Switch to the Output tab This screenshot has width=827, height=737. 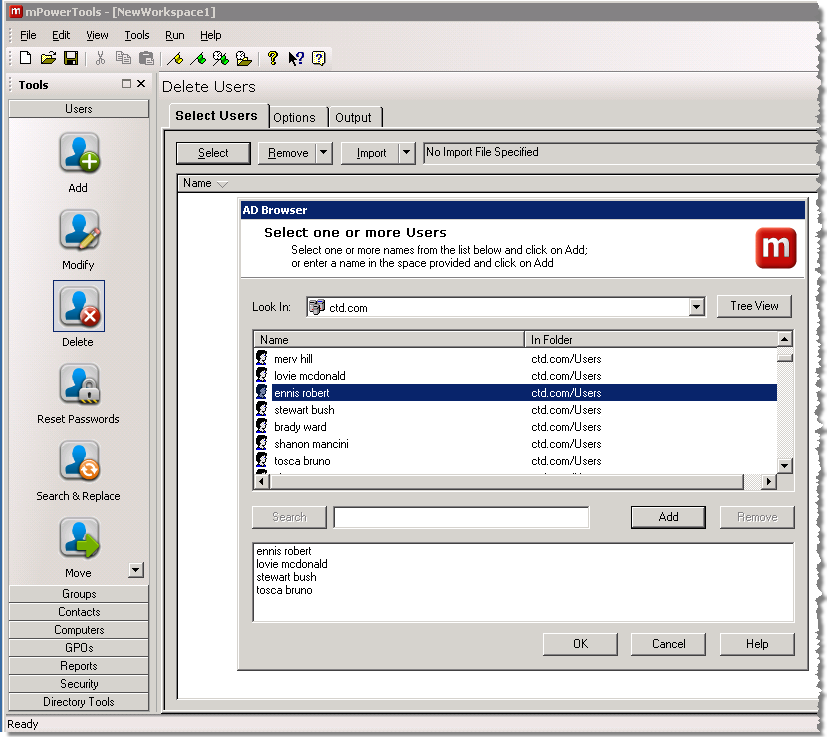click(353, 118)
